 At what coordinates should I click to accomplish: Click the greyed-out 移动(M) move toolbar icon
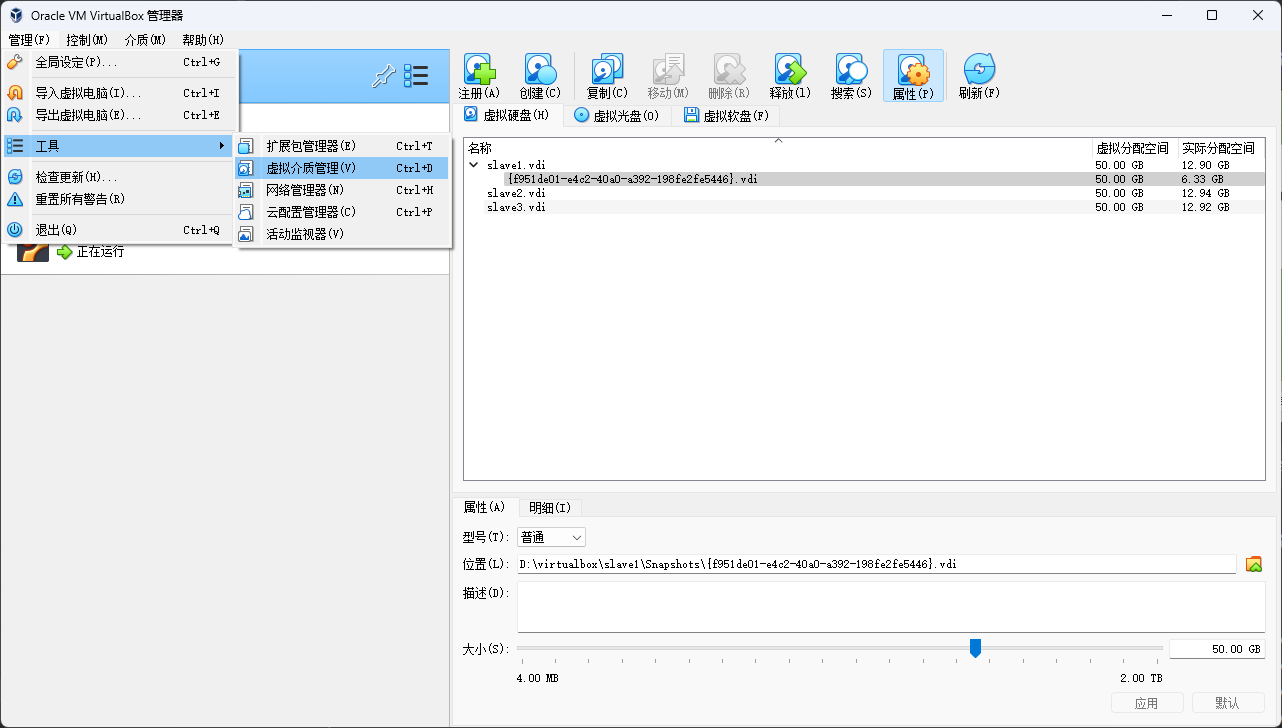[x=667, y=76]
